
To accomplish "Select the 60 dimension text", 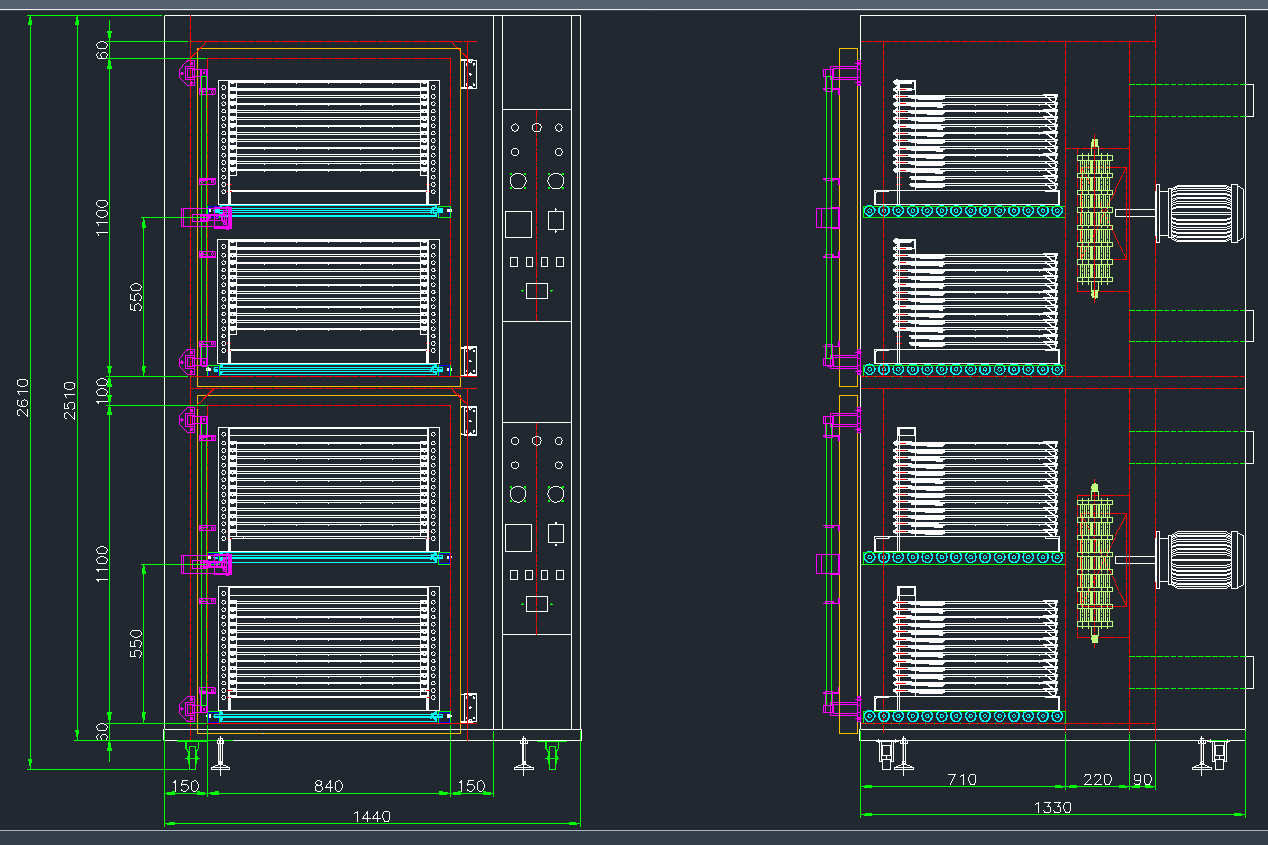I will [102, 50].
